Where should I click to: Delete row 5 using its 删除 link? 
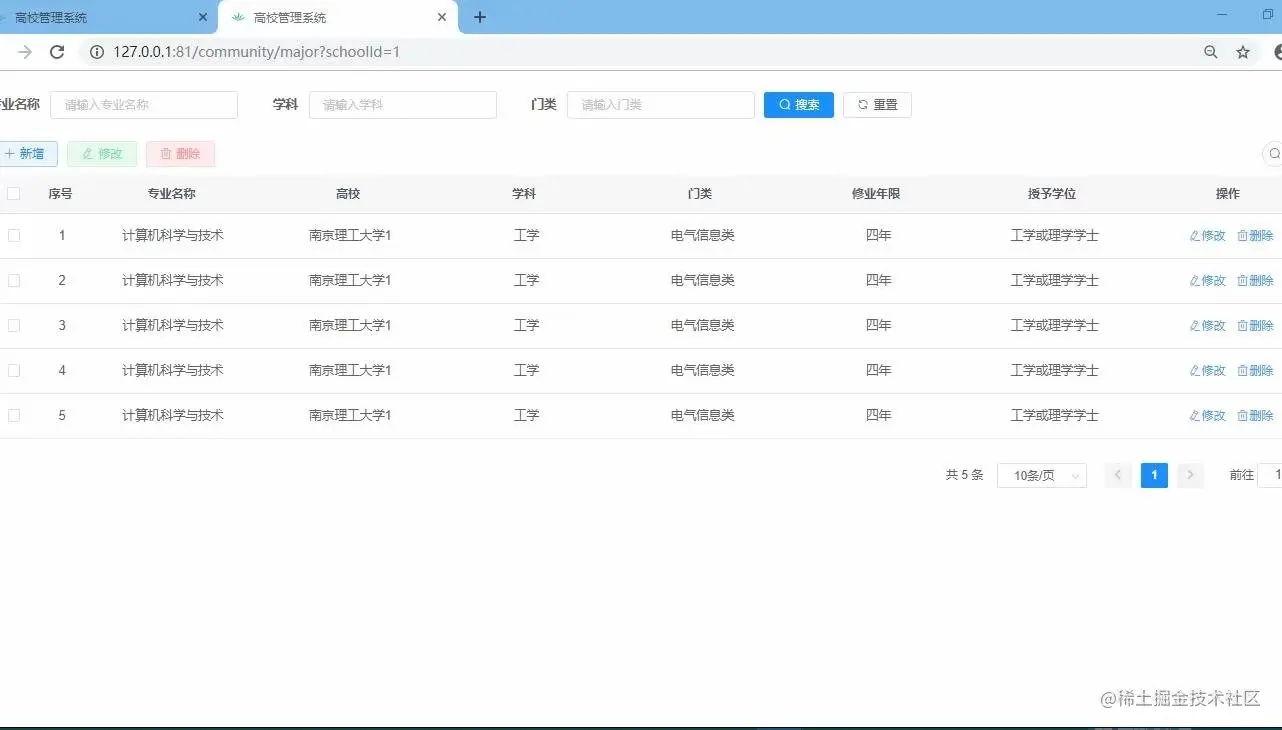[x=1256, y=416]
